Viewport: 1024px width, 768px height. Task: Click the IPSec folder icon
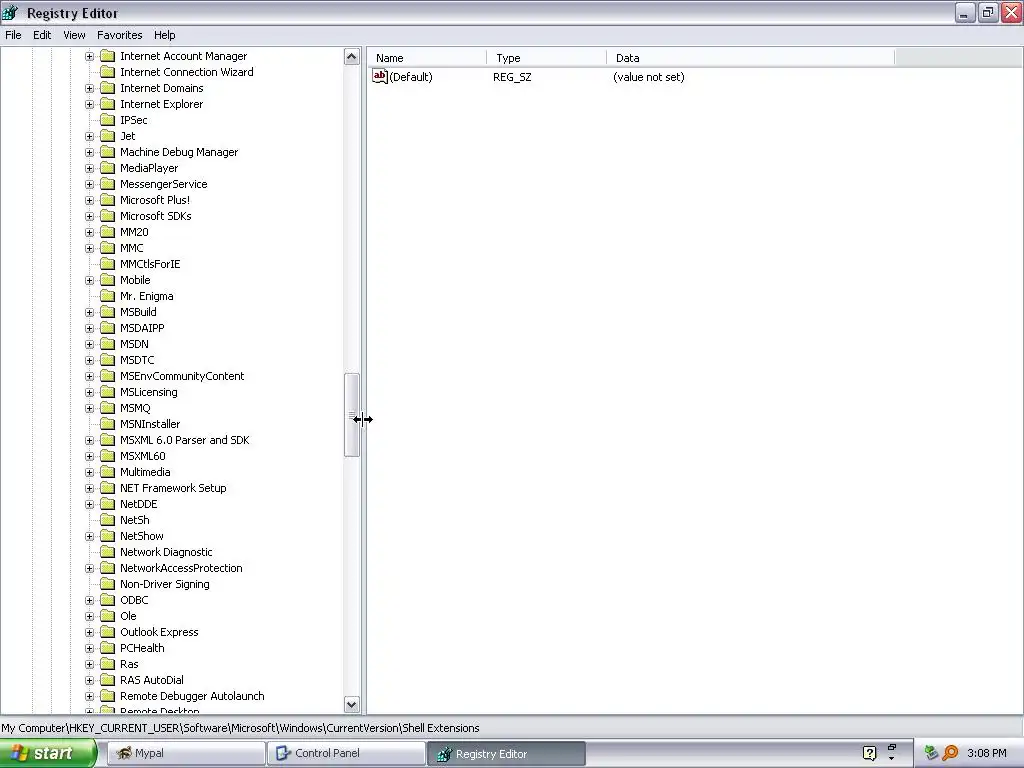108,120
